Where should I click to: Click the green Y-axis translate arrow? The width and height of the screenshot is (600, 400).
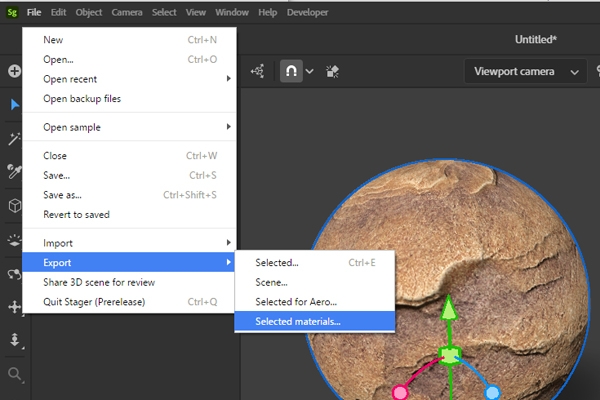tap(449, 309)
